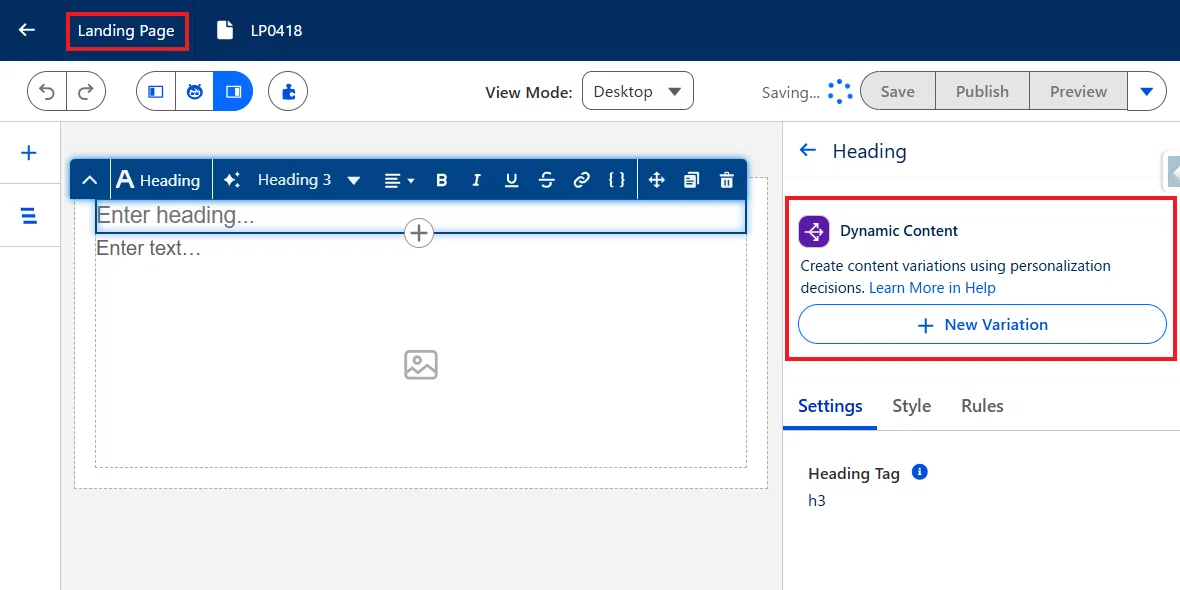Switch to the Rules tab
The width and height of the screenshot is (1180, 590).
click(x=982, y=406)
